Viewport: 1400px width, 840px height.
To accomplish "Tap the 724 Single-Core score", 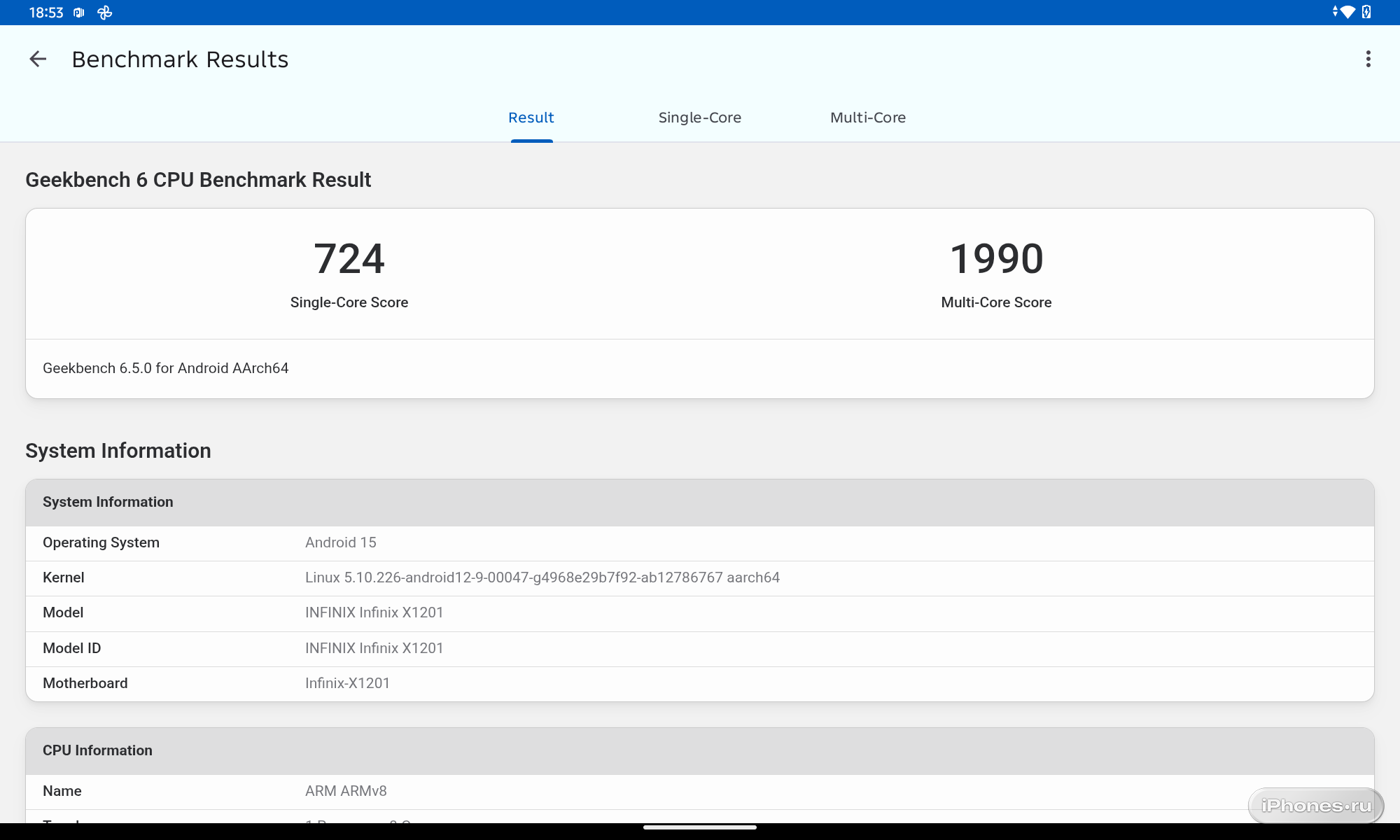I will pos(349,258).
